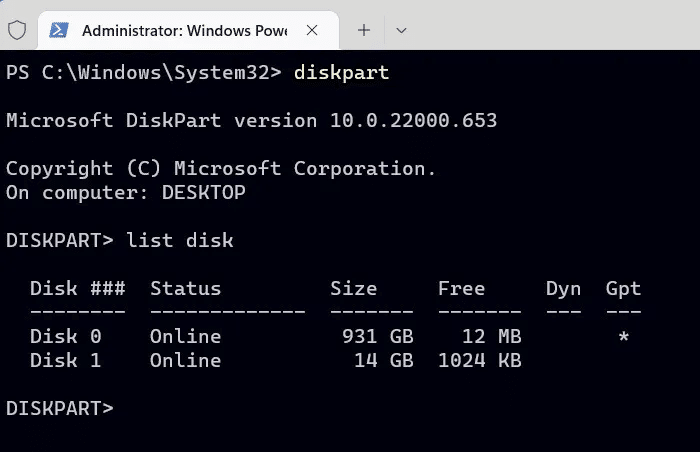Screen dimensions: 700x452
Task: Click the diskpart command text
Action: pyautogui.click(x=342, y=73)
